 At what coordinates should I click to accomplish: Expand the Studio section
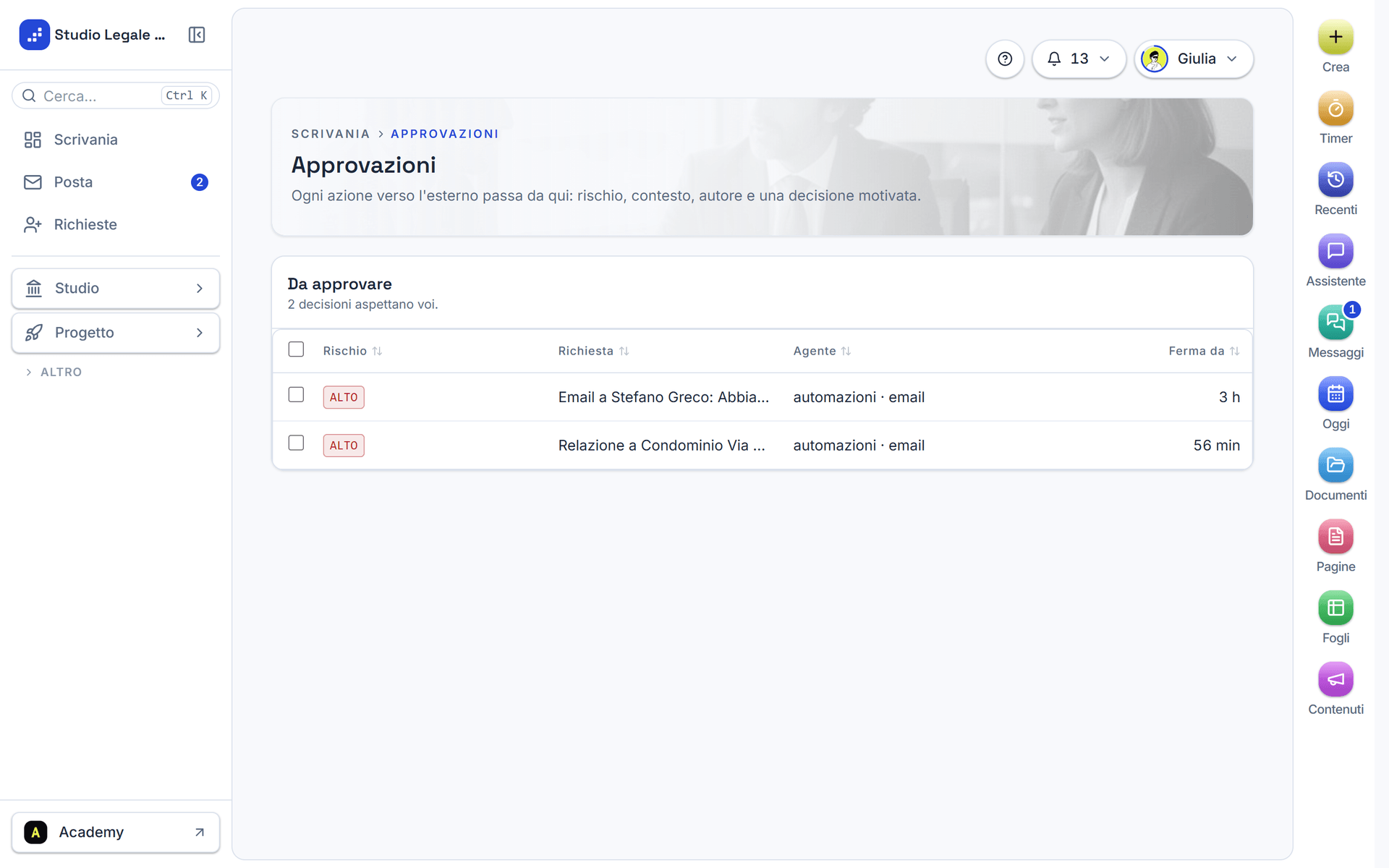[116, 289]
